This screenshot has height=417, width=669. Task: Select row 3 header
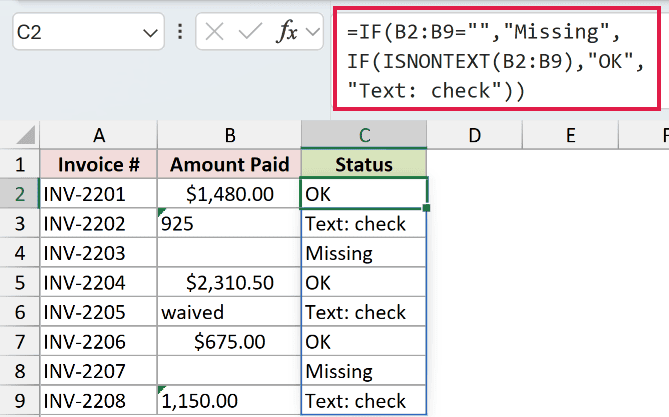(x=20, y=223)
